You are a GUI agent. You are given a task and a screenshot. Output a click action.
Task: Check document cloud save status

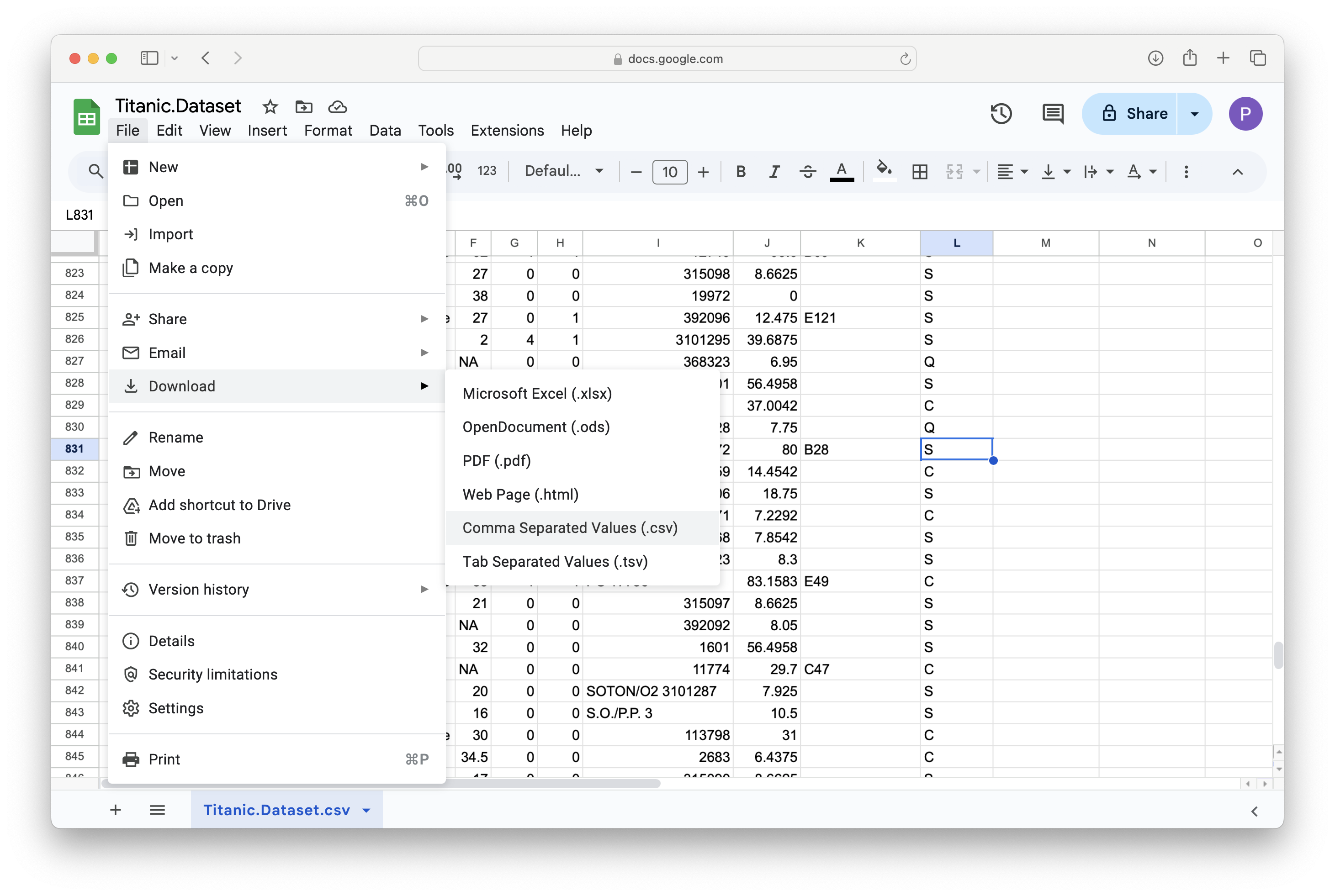[337, 107]
